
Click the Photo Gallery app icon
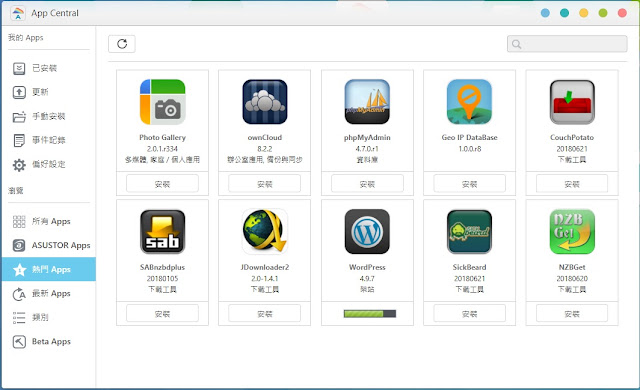162,102
